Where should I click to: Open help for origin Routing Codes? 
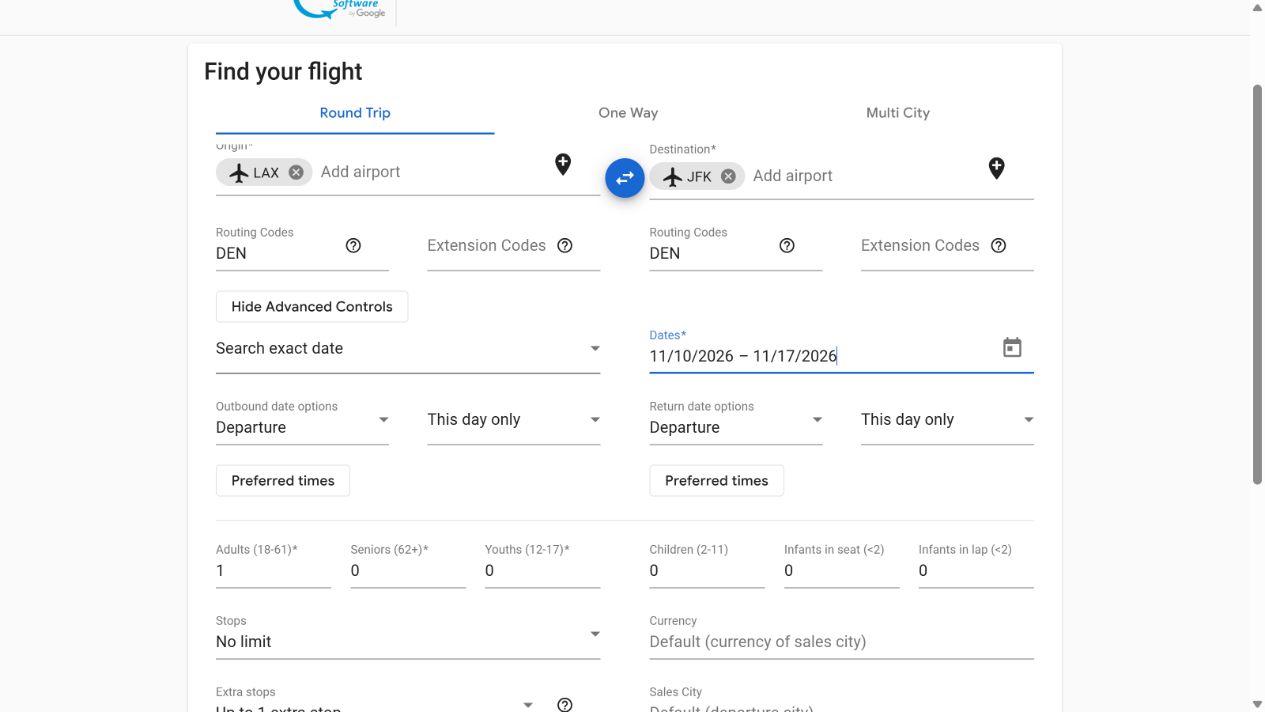click(x=353, y=245)
